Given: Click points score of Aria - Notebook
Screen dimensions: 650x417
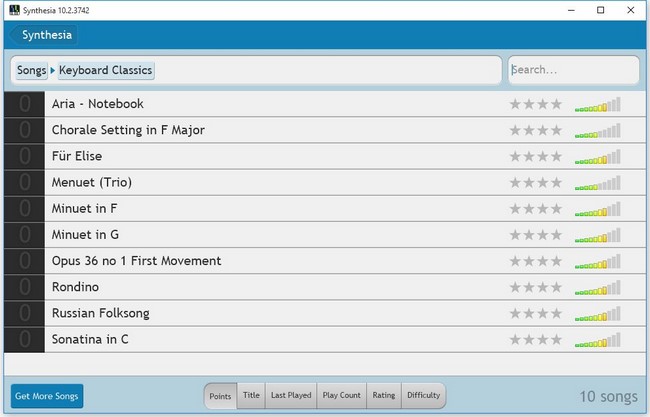Looking at the screenshot, I should [x=24, y=104].
